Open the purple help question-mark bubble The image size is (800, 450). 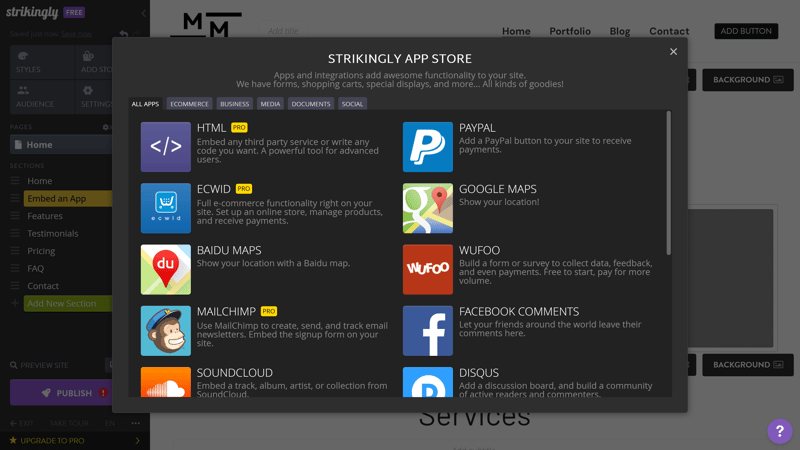coord(780,431)
